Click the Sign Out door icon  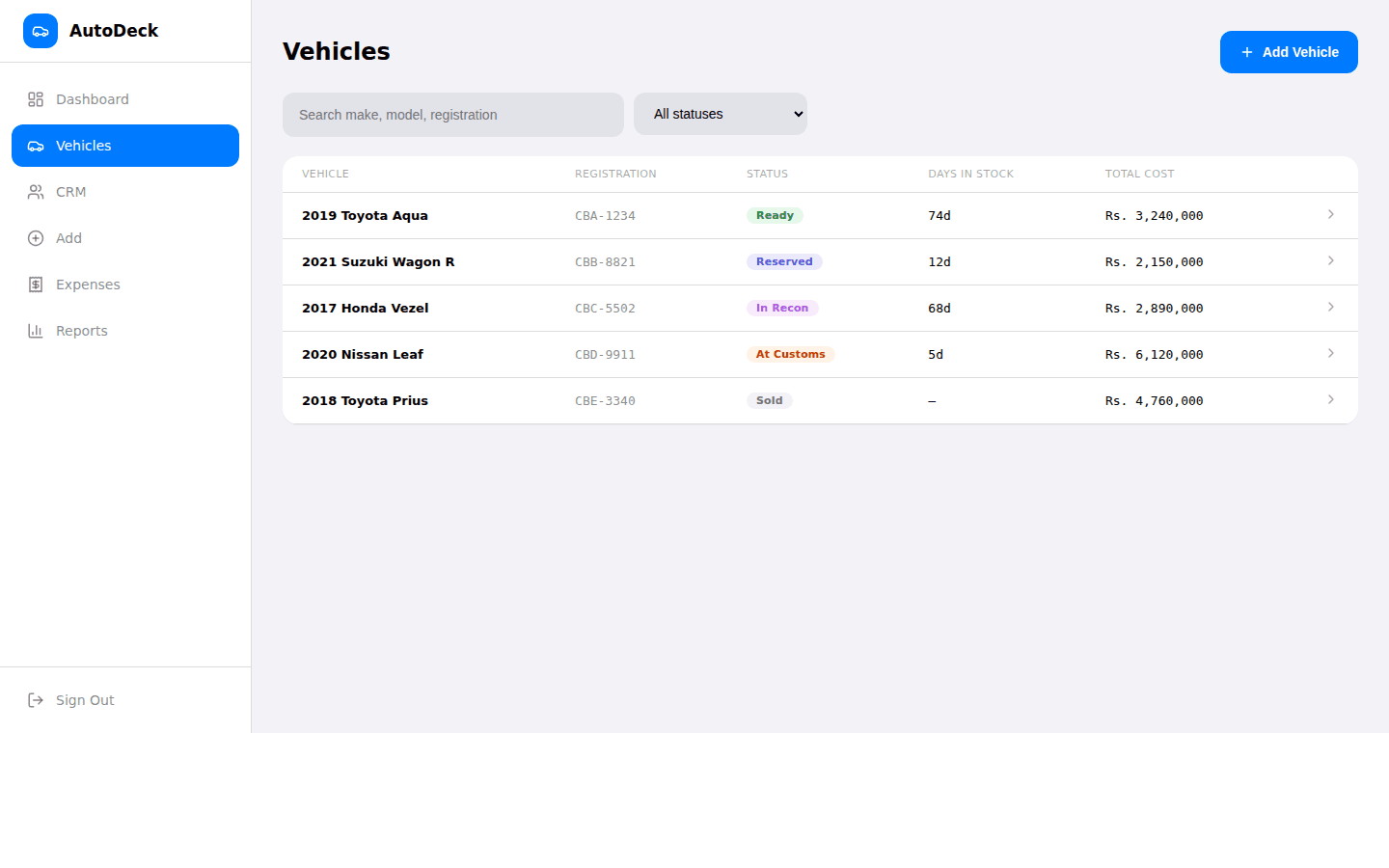(x=36, y=700)
